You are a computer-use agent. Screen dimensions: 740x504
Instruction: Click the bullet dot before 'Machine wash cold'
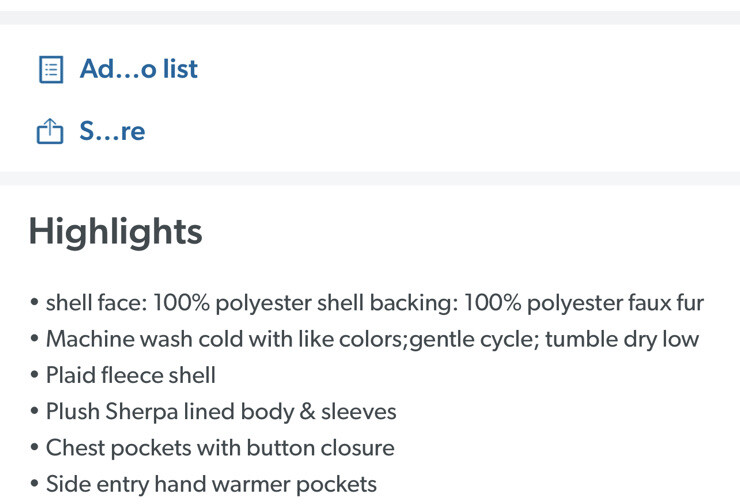(x=34, y=338)
